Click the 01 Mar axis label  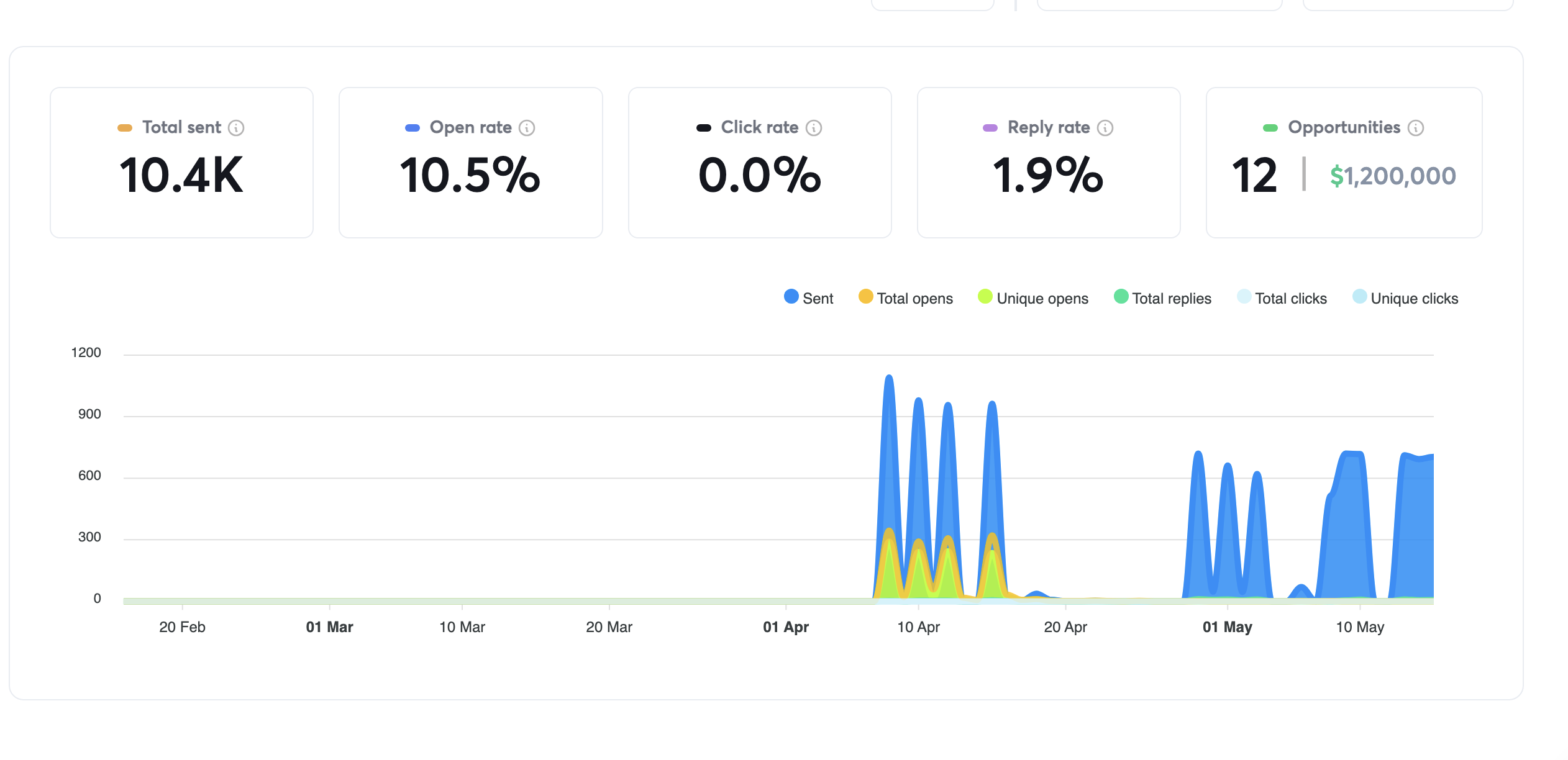329,627
